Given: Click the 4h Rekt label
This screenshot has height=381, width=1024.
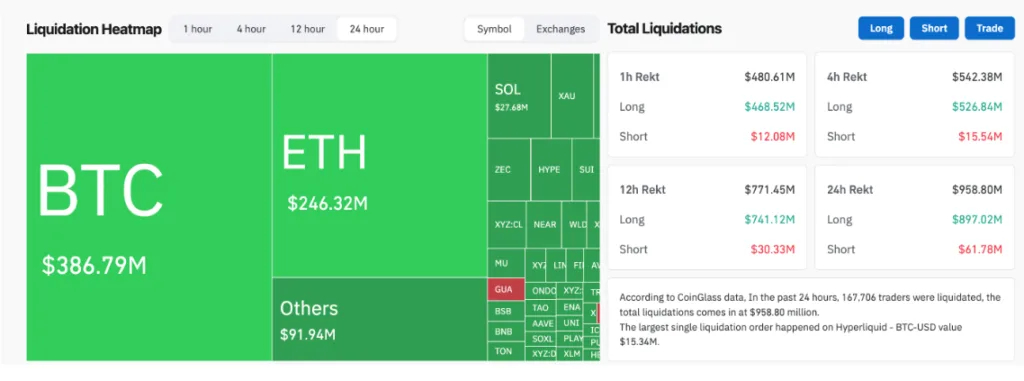Looking at the screenshot, I should tap(847, 77).
